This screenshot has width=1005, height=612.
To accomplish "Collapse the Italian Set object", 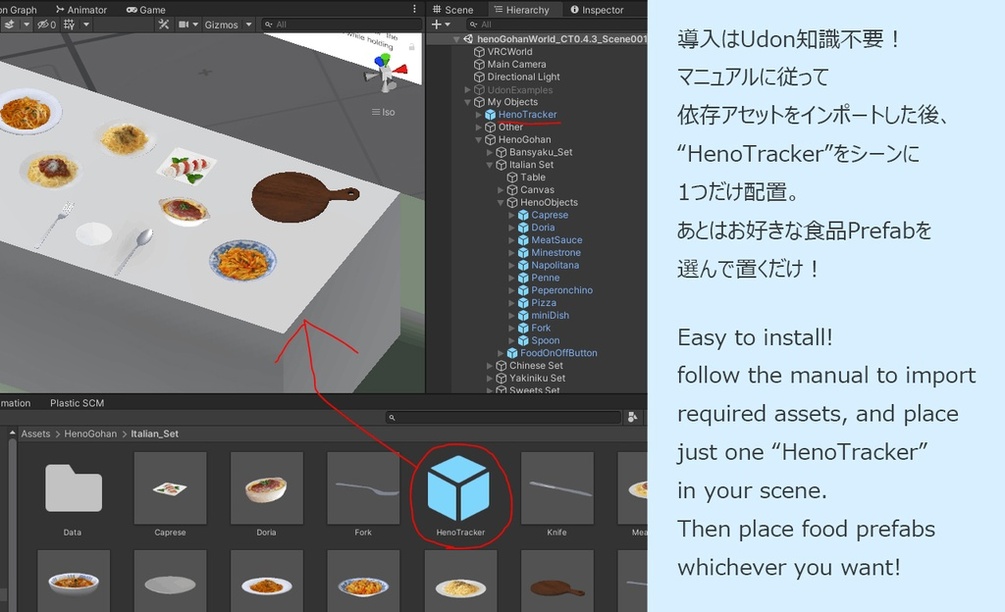I will click(490, 165).
